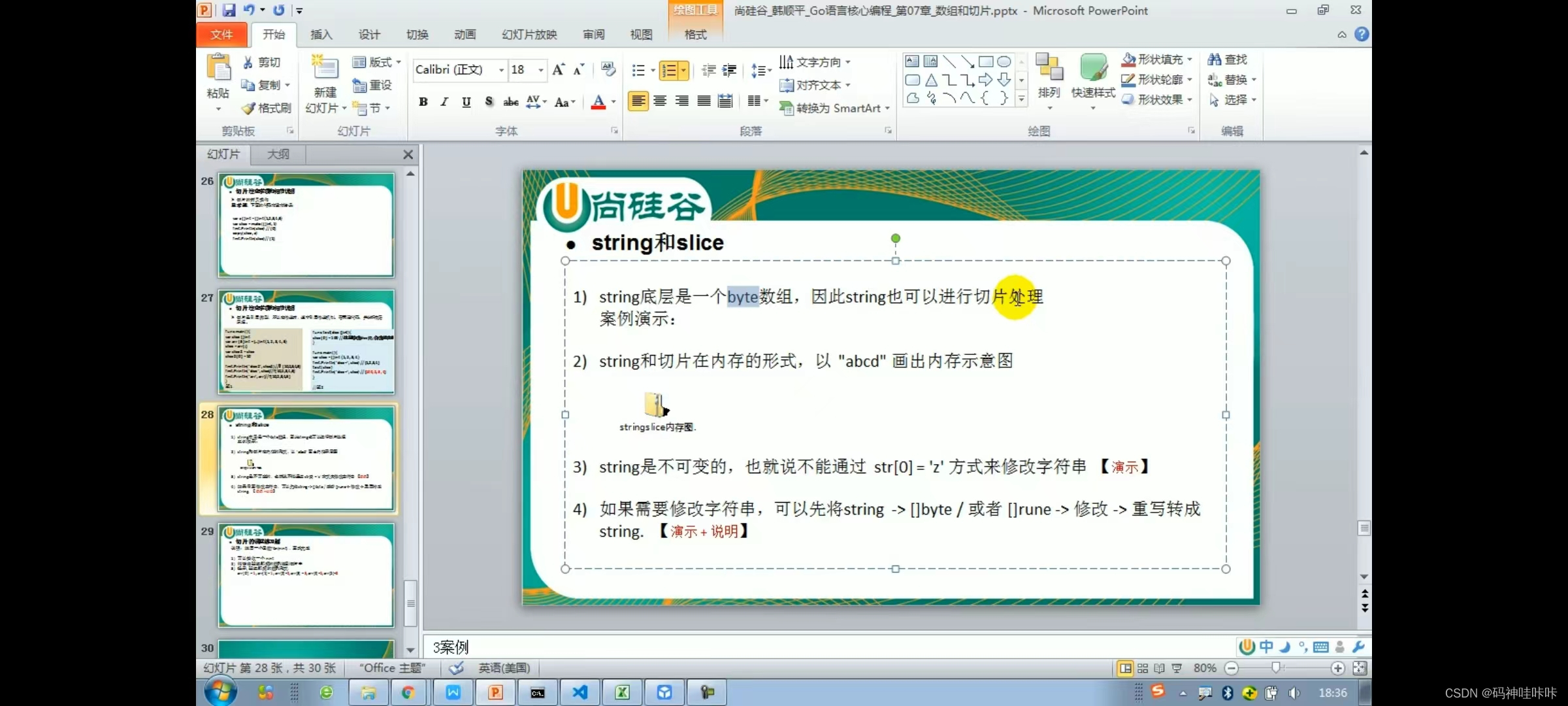Open Excel from the Windows taskbar
This screenshot has width=1568, height=706.
click(x=622, y=692)
